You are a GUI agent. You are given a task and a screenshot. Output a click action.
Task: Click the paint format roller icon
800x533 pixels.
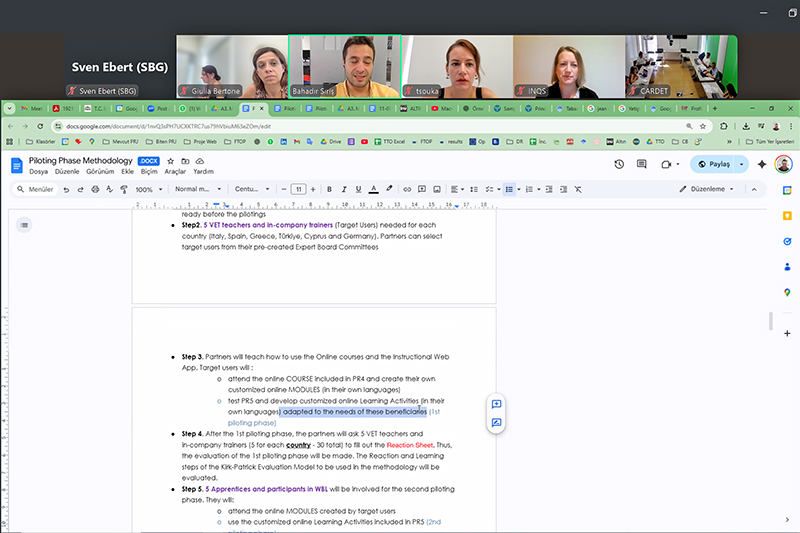point(122,189)
